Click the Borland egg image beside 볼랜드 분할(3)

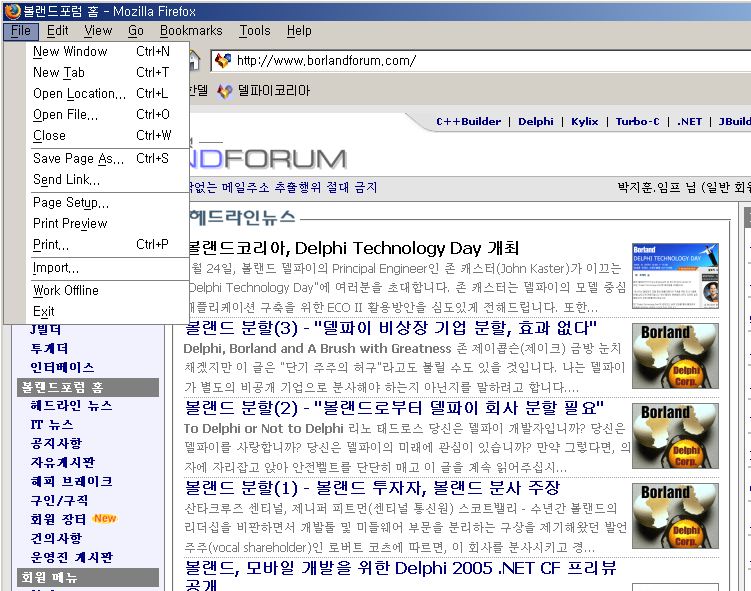click(x=674, y=355)
